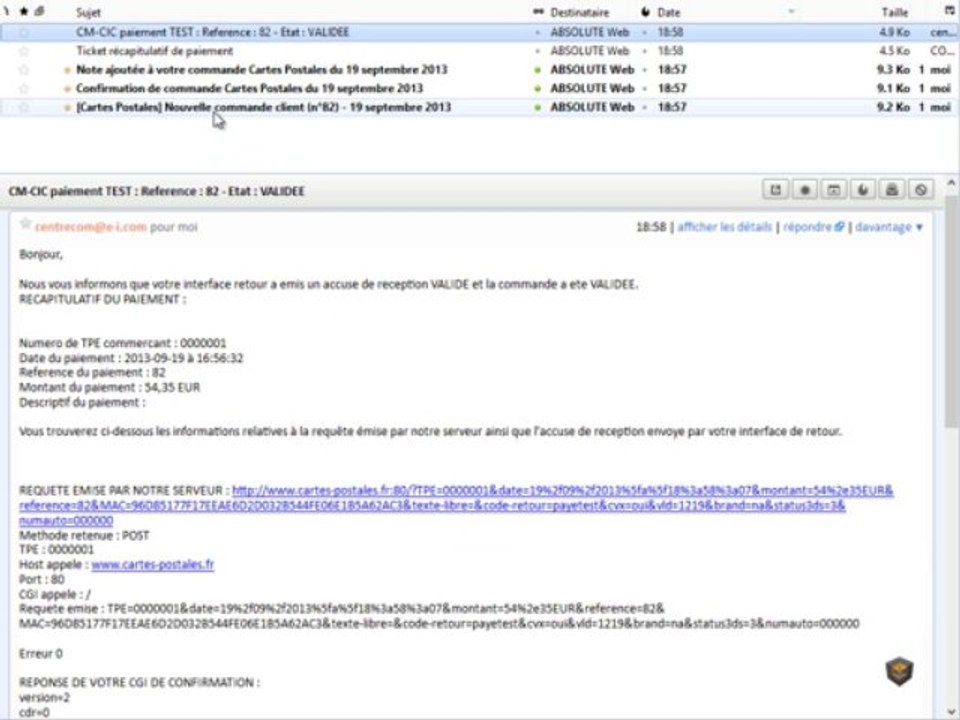Open the column picker icon at the header's right end
Viewport: 960px width, 720px height.
point(950,10)
